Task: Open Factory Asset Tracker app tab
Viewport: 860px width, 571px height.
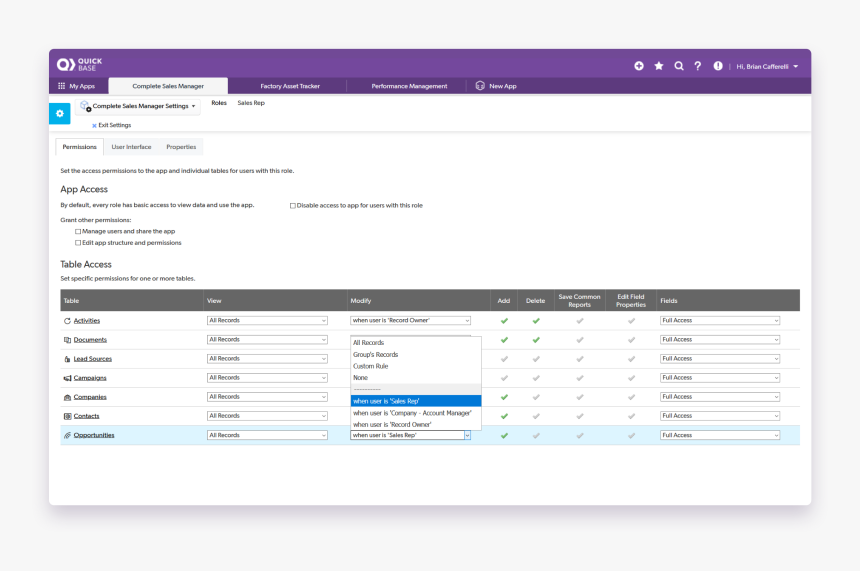Action: click(x=290, y=86)
